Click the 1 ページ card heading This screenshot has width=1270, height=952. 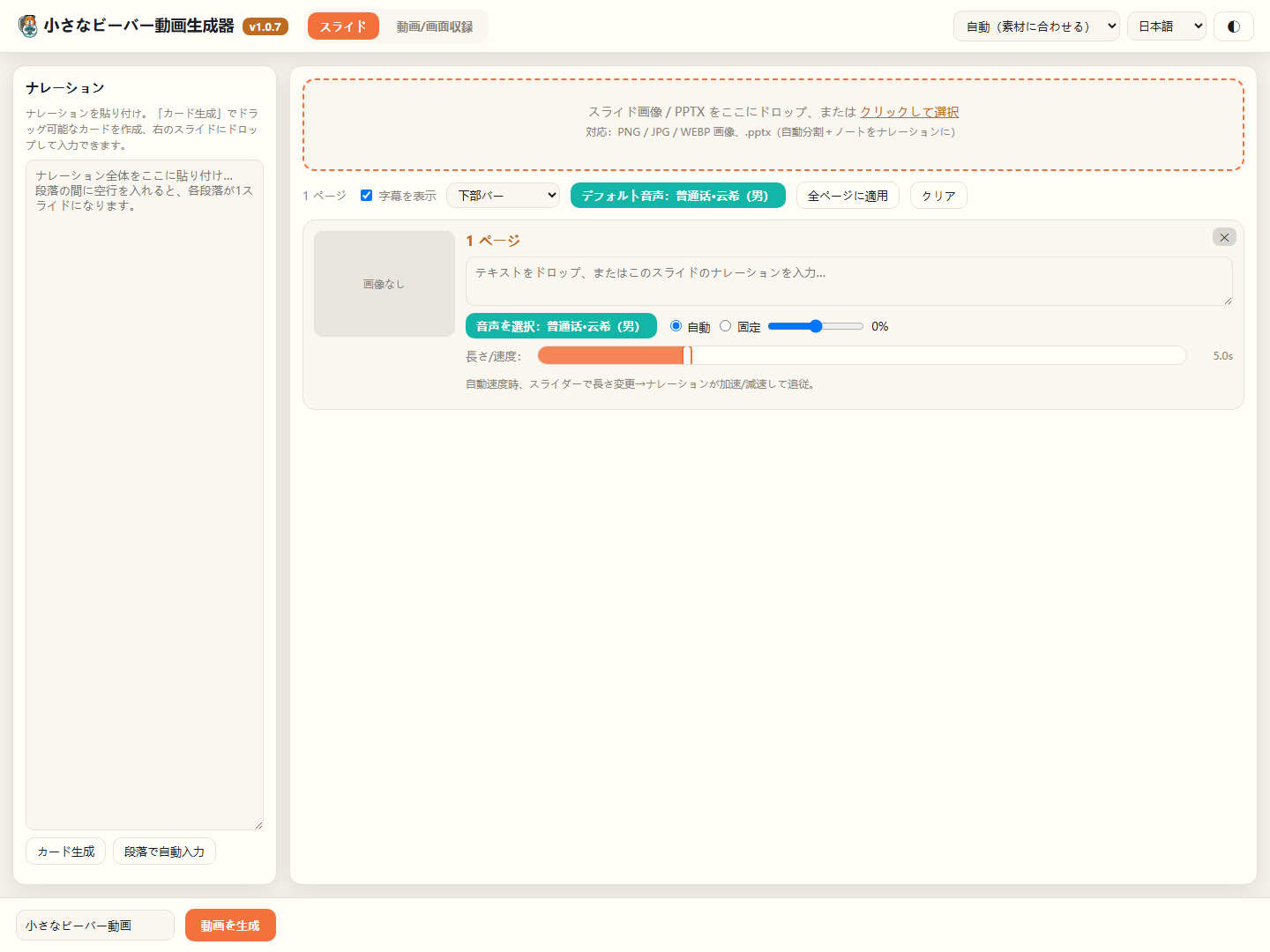point(493,241)
